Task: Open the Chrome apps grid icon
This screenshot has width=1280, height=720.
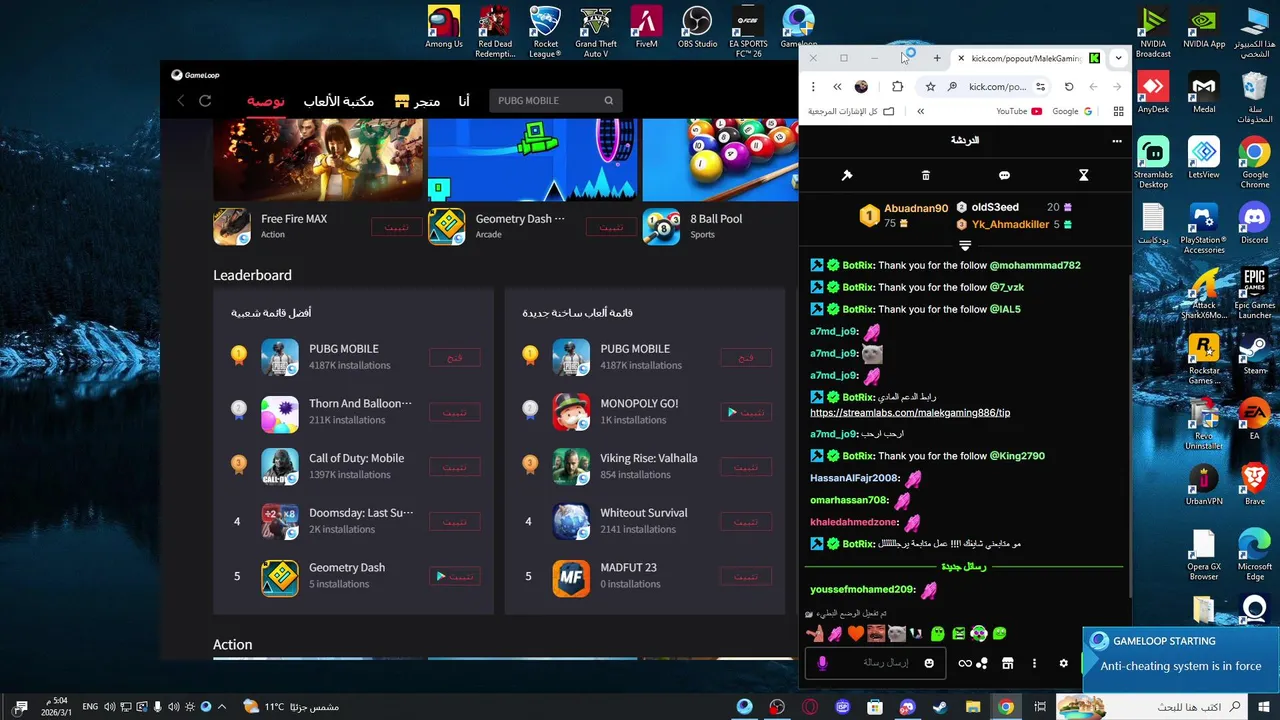Action: (1118, 111)
